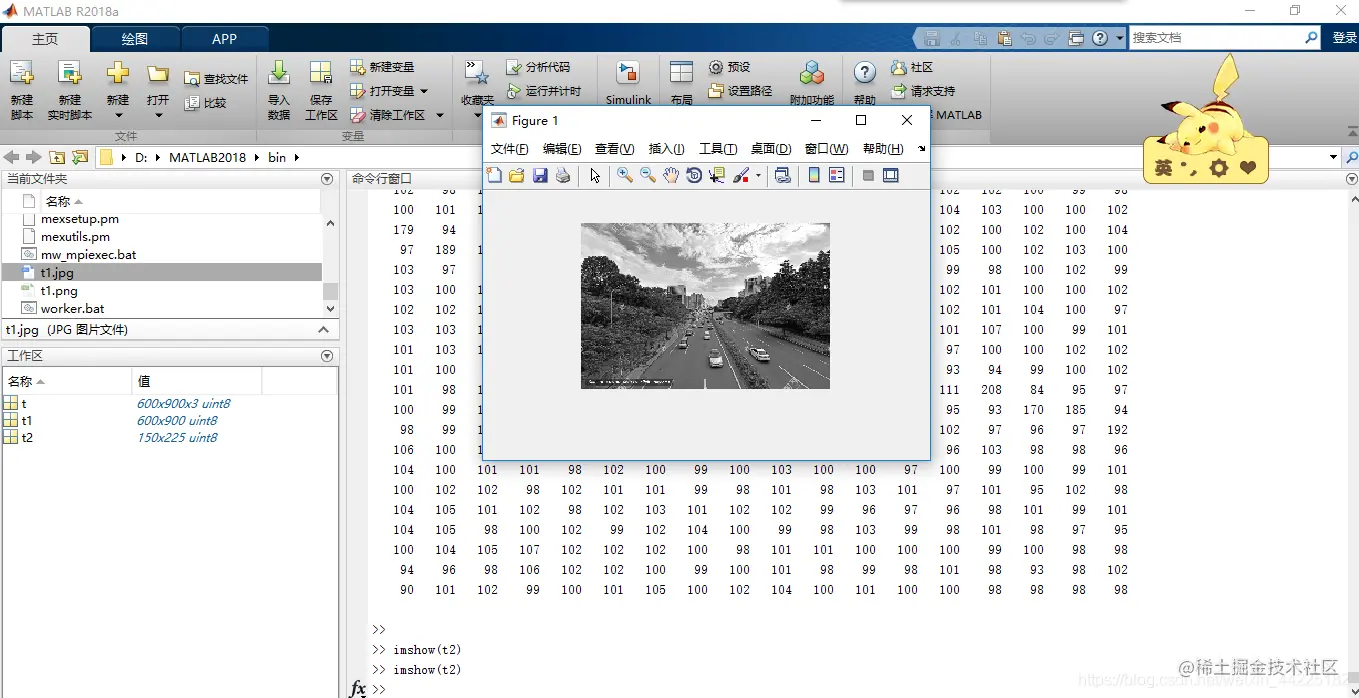This screenshot has width=1359, height=698.
Task: Select workspace variable t value 600x900x3
Action: (184, 404)
